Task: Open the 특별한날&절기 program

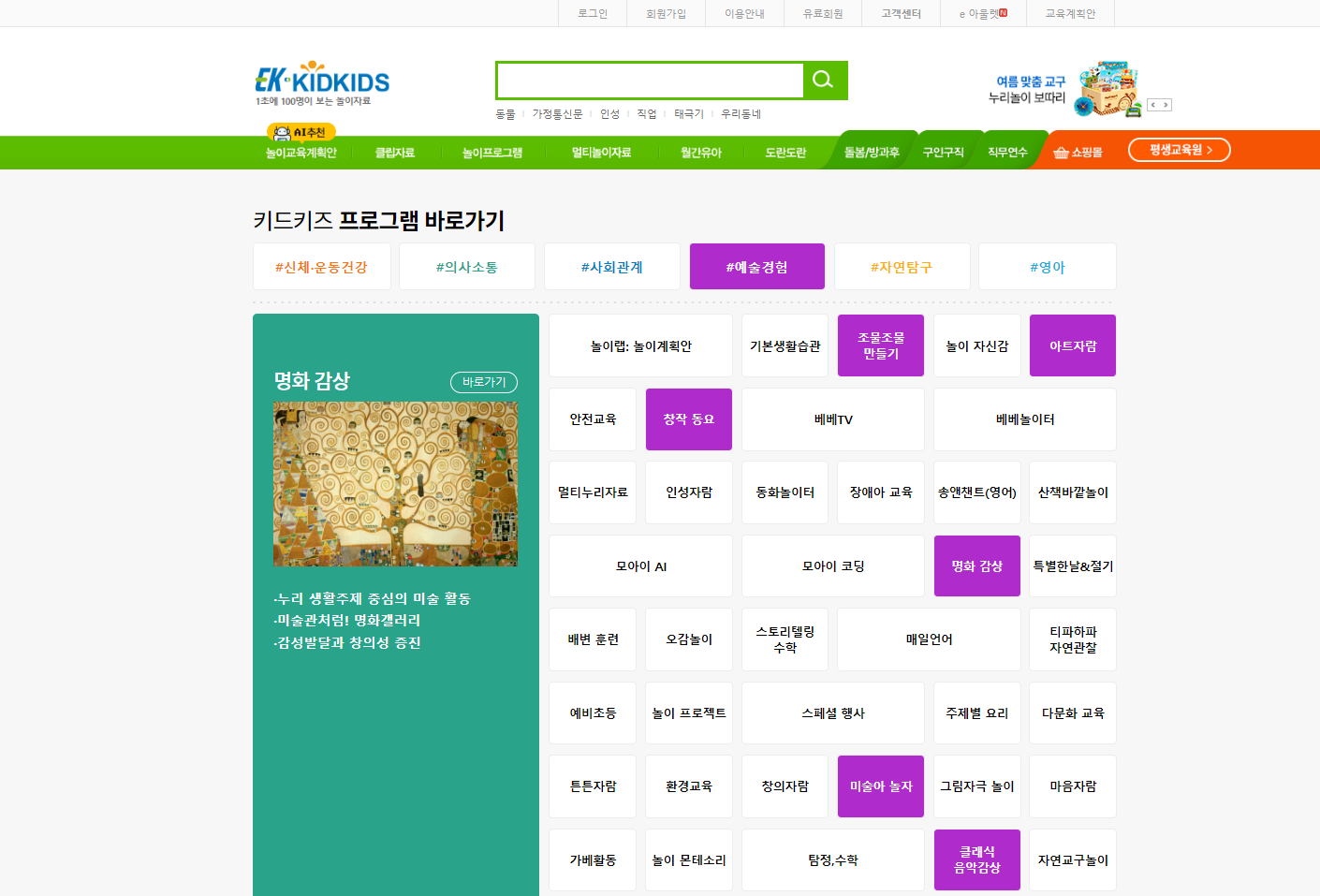Action: coord(1073,566)
